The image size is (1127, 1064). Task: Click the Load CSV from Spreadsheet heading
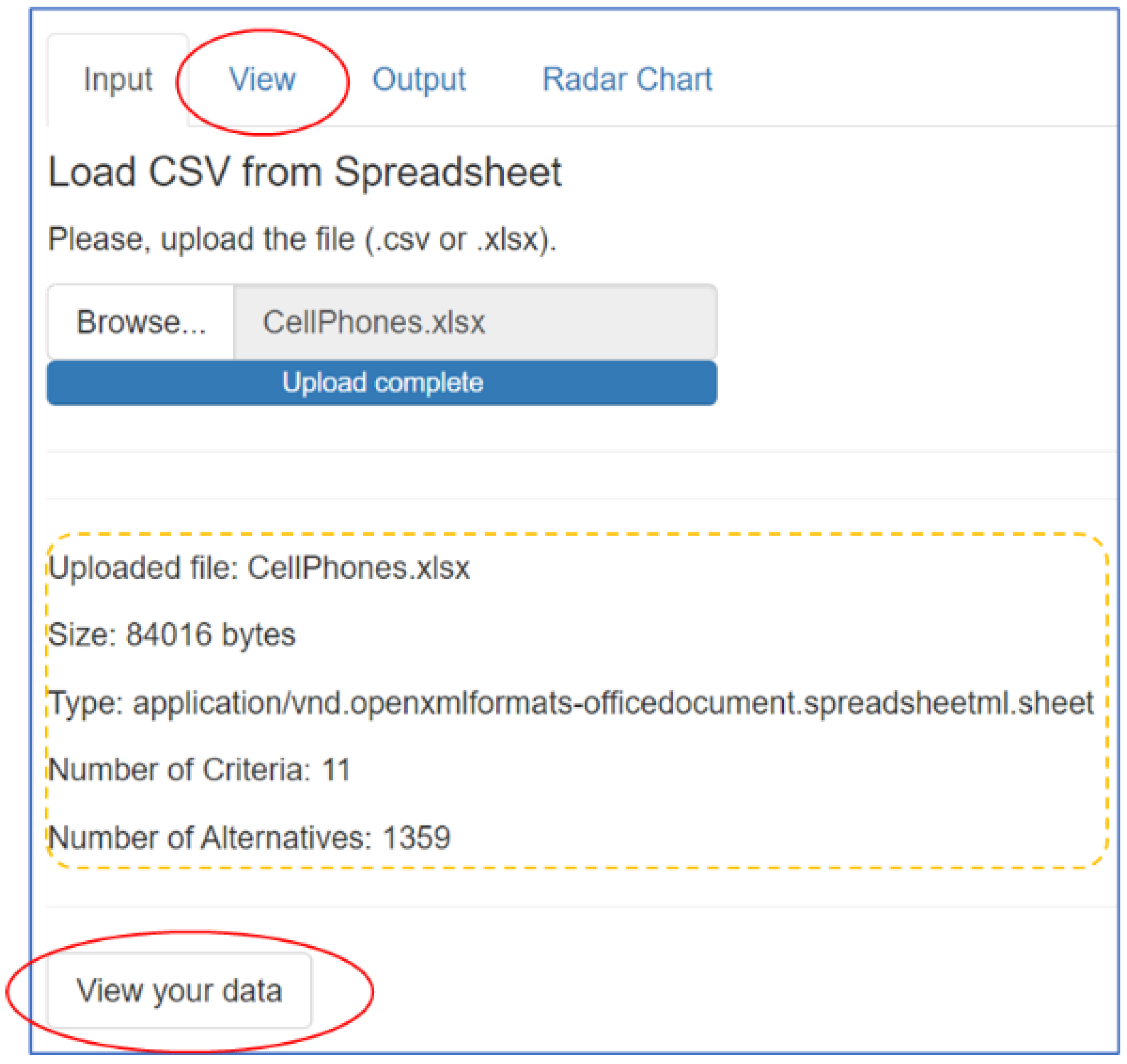pos(305,172)
